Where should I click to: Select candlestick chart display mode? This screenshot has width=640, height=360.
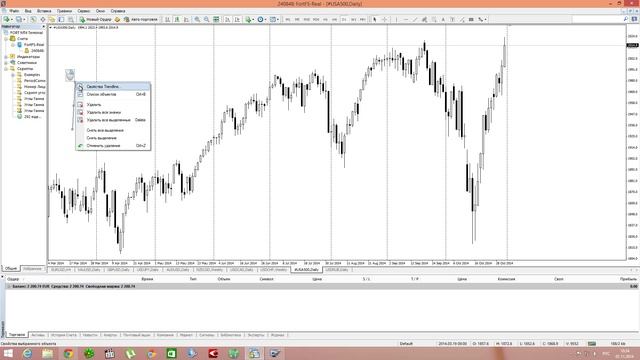point(177,19)
